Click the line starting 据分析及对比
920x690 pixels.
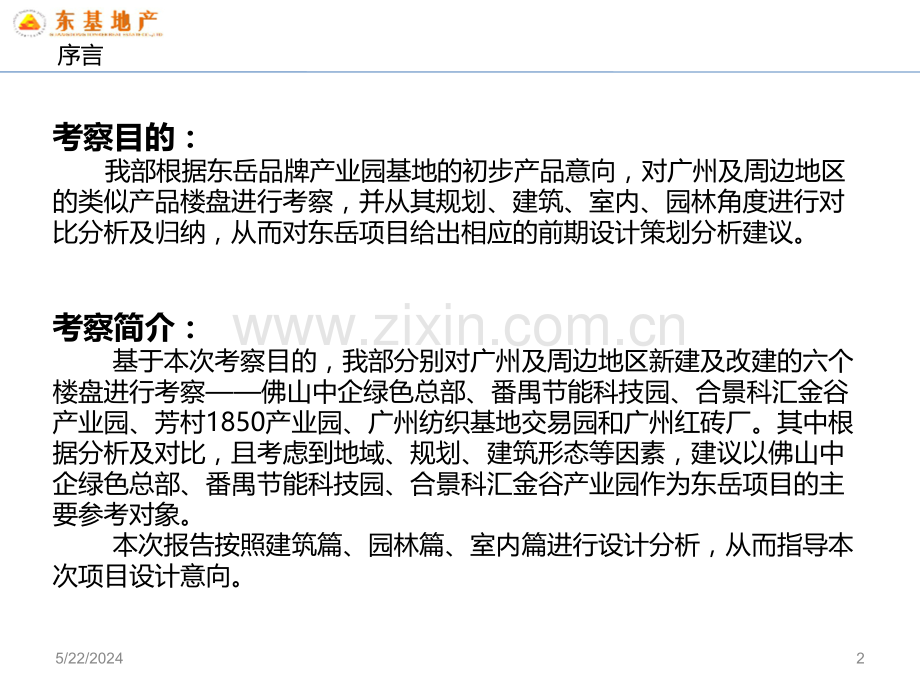[x=449, y=453]
